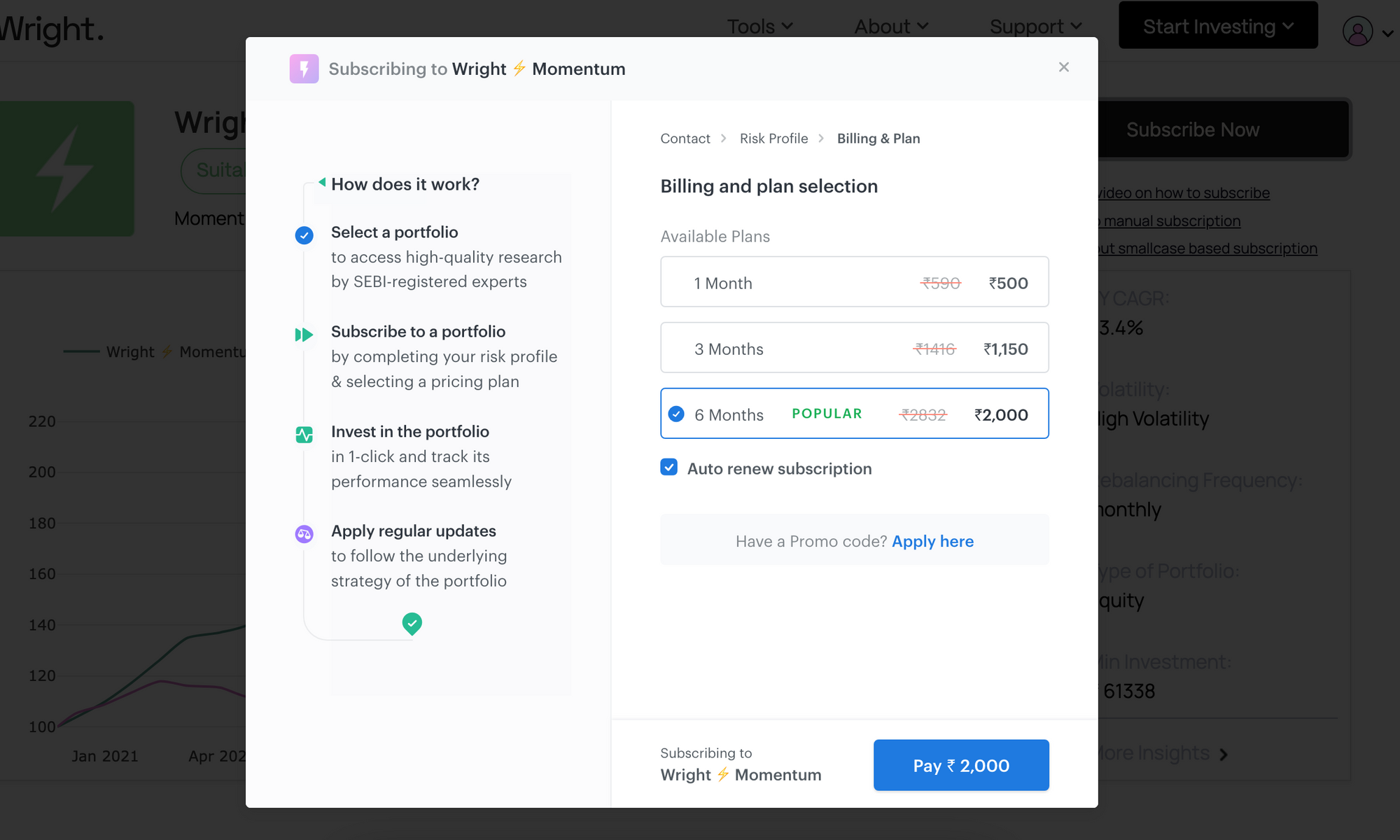
Task: Click the ₹1,150 price text
Action: [1005, 349]
